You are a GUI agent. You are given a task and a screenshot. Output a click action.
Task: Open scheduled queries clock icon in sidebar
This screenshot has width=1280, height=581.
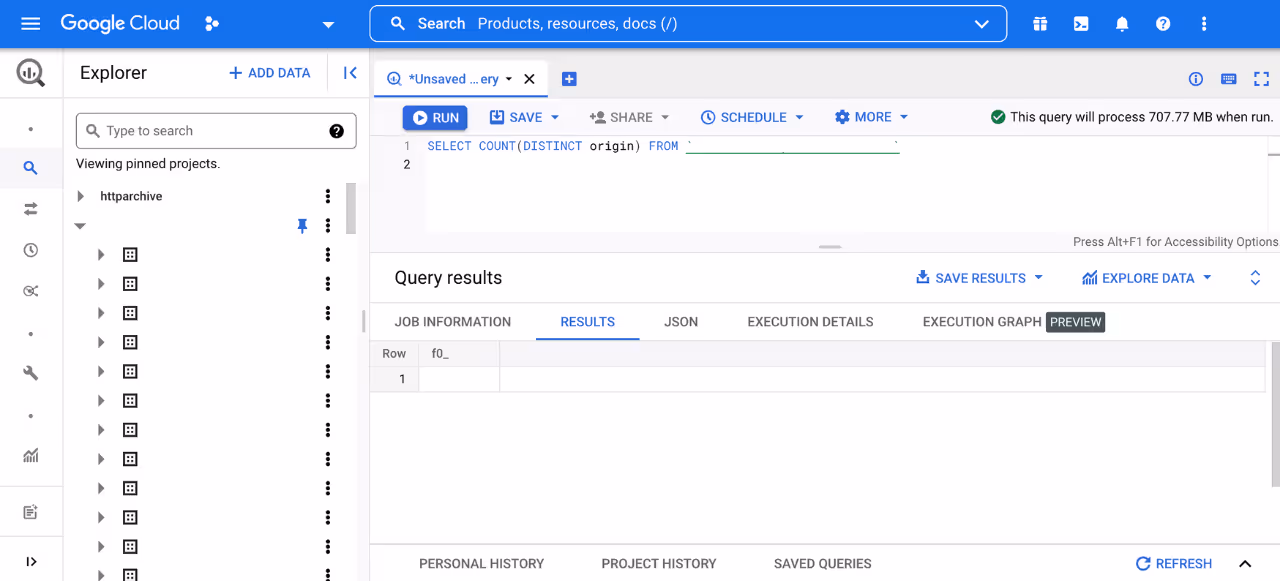click(30, 250)
